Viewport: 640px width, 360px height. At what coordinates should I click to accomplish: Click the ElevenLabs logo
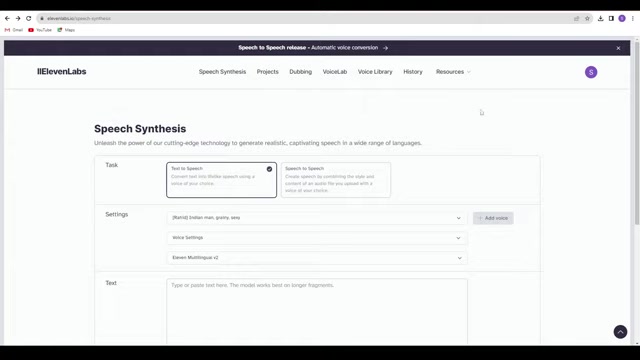coord(62,71)
